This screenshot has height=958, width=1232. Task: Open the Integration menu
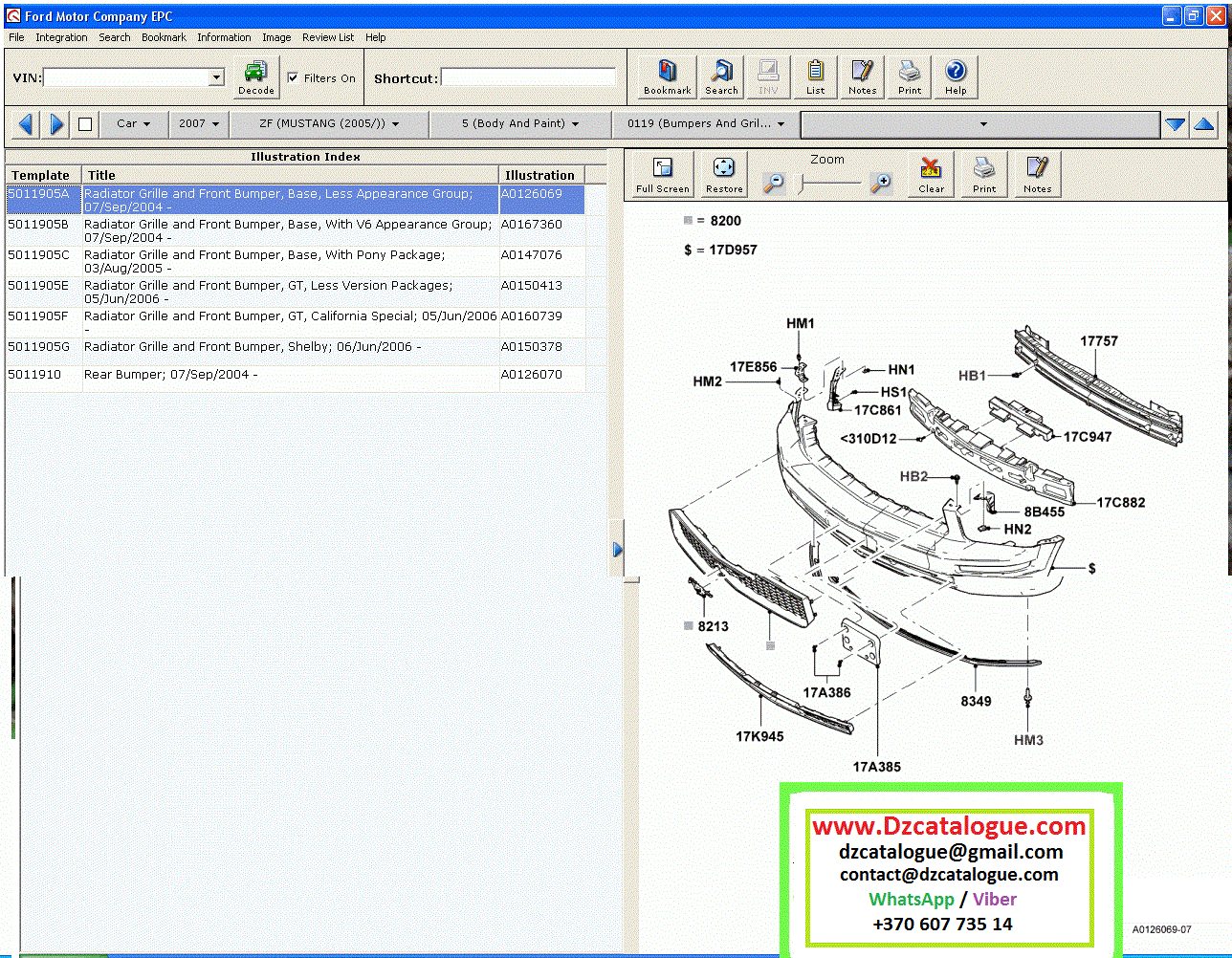pos(61,37)
